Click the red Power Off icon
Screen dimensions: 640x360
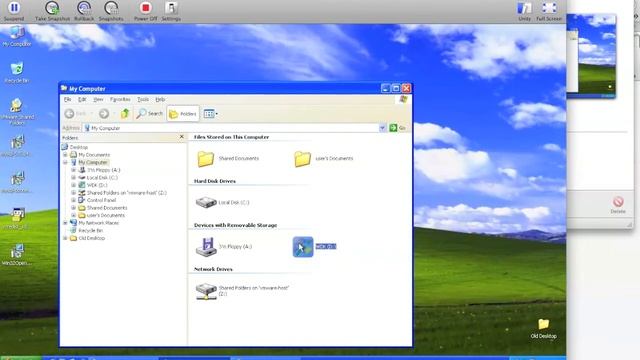pyautogui.click(x=145, y=11)
